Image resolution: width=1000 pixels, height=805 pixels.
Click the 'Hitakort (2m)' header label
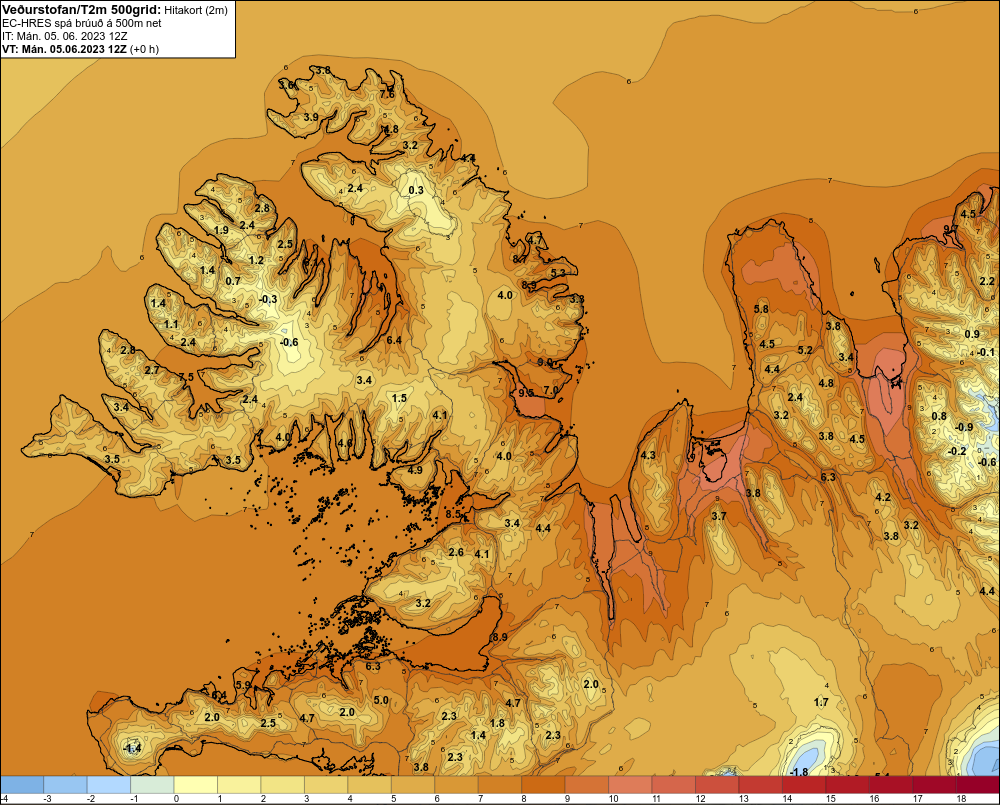pyautogui.click(x=196, y=10)
